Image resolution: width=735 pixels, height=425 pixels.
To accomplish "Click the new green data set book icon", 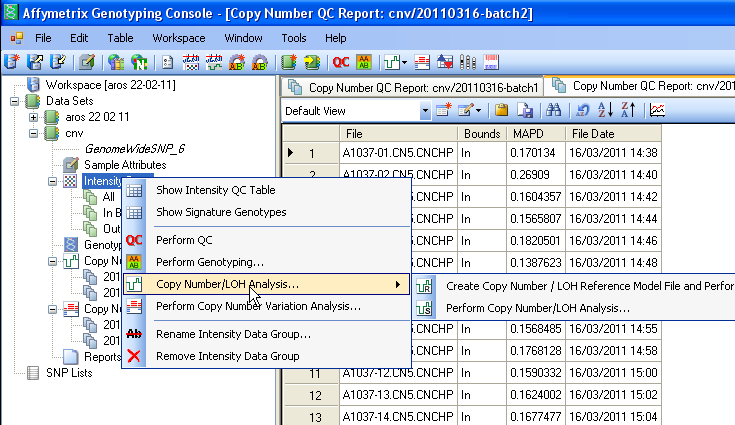I will (x=289, y=62).
